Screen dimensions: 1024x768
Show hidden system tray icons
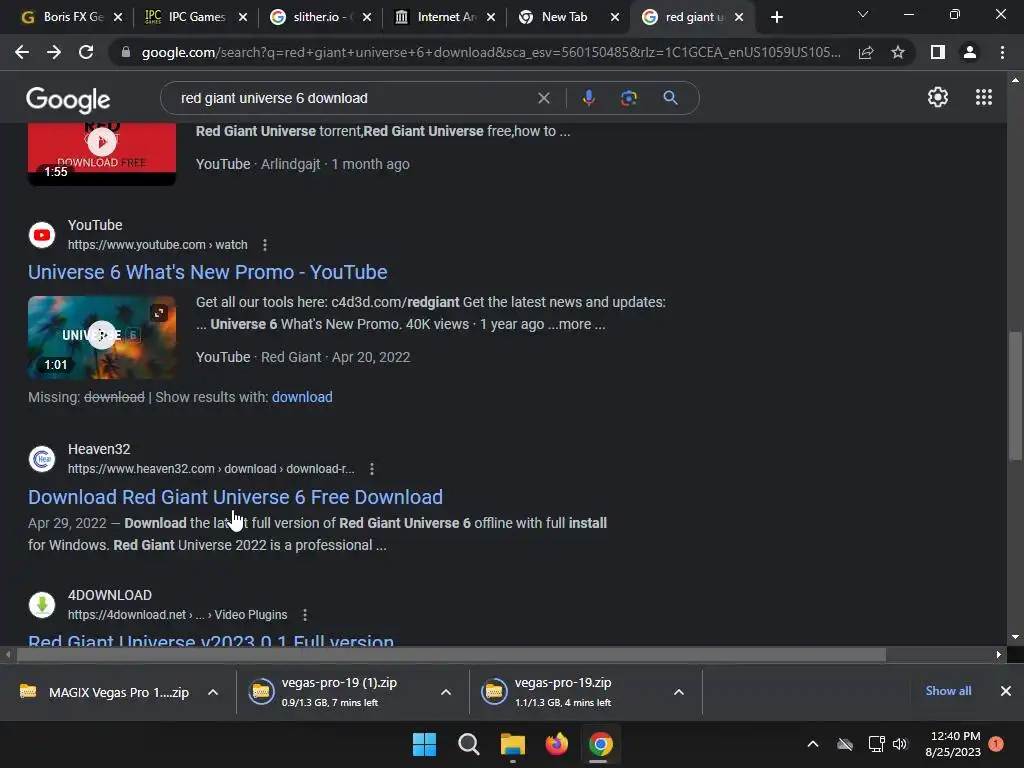813,744
